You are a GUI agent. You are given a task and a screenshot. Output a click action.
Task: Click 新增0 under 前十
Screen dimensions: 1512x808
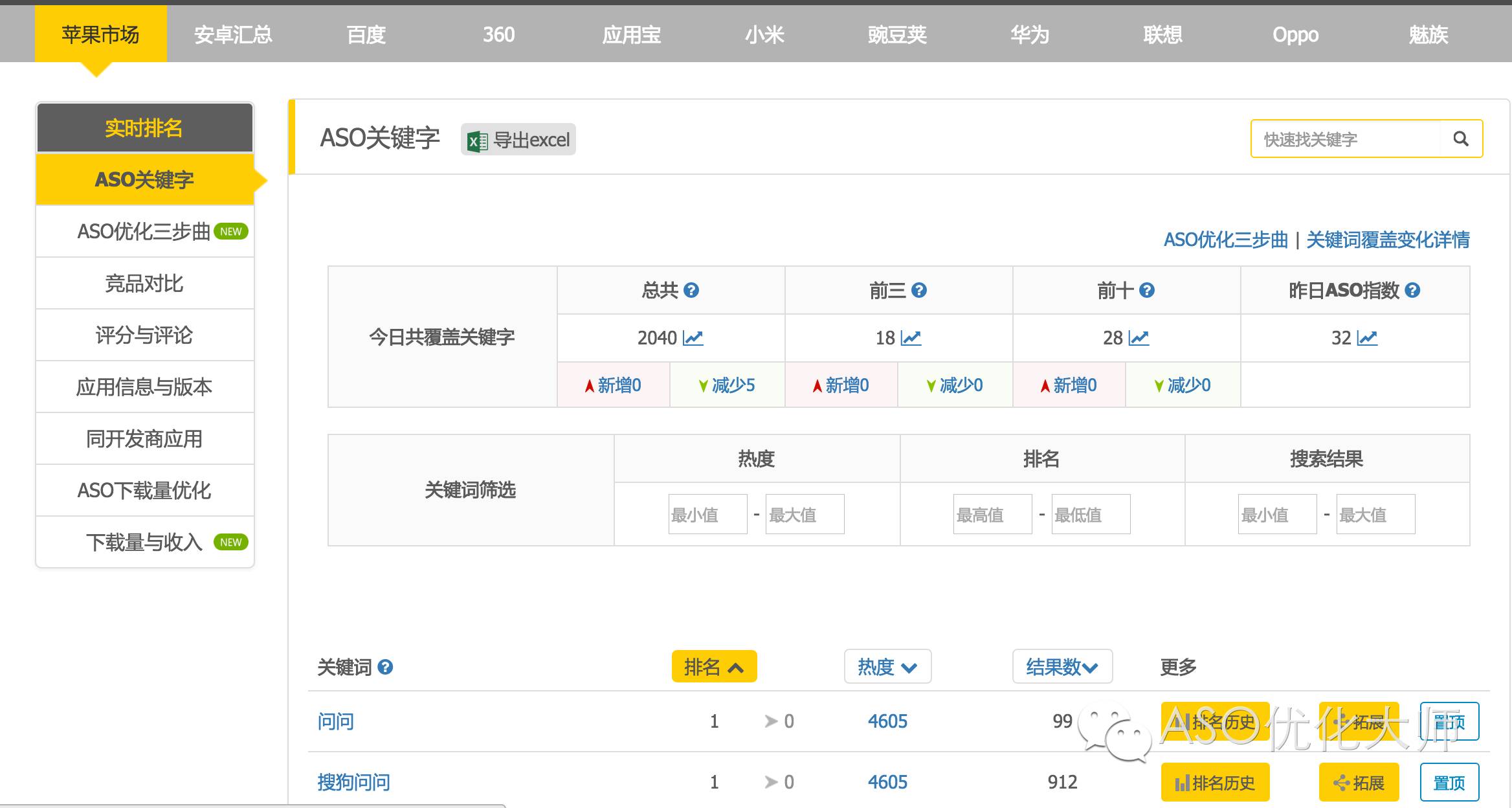[1069, 385]
